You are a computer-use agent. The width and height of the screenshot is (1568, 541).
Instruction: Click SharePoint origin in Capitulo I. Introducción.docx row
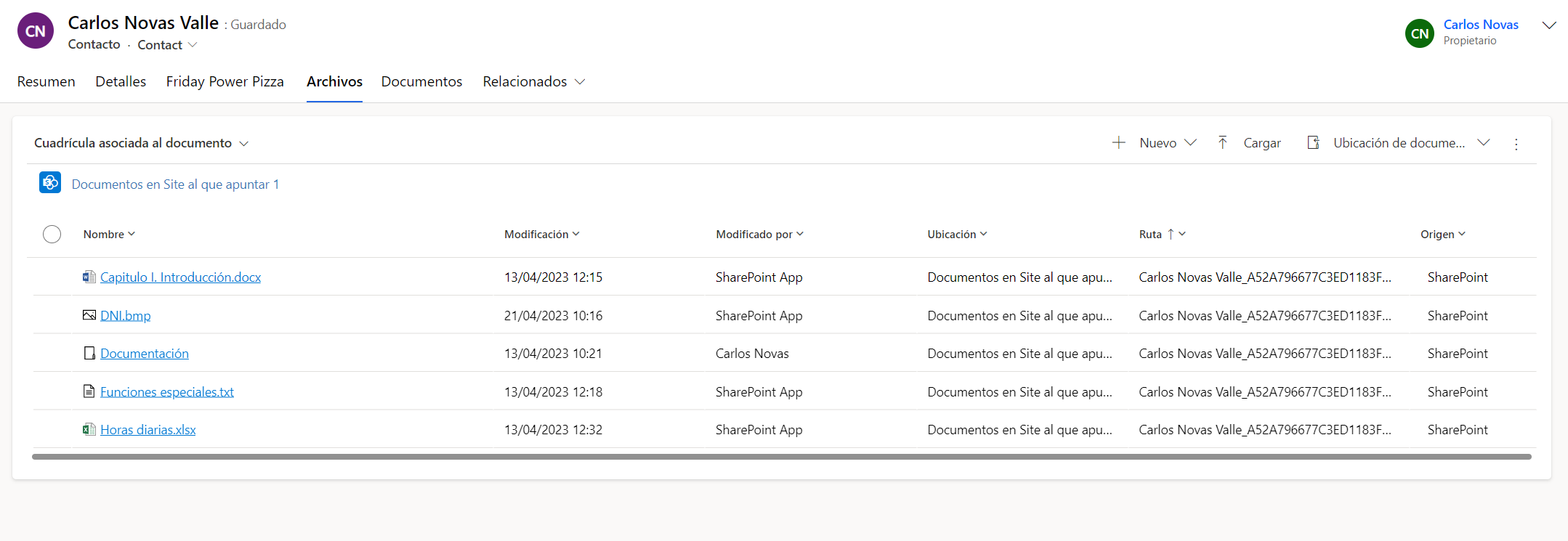tap(1458, 277)
